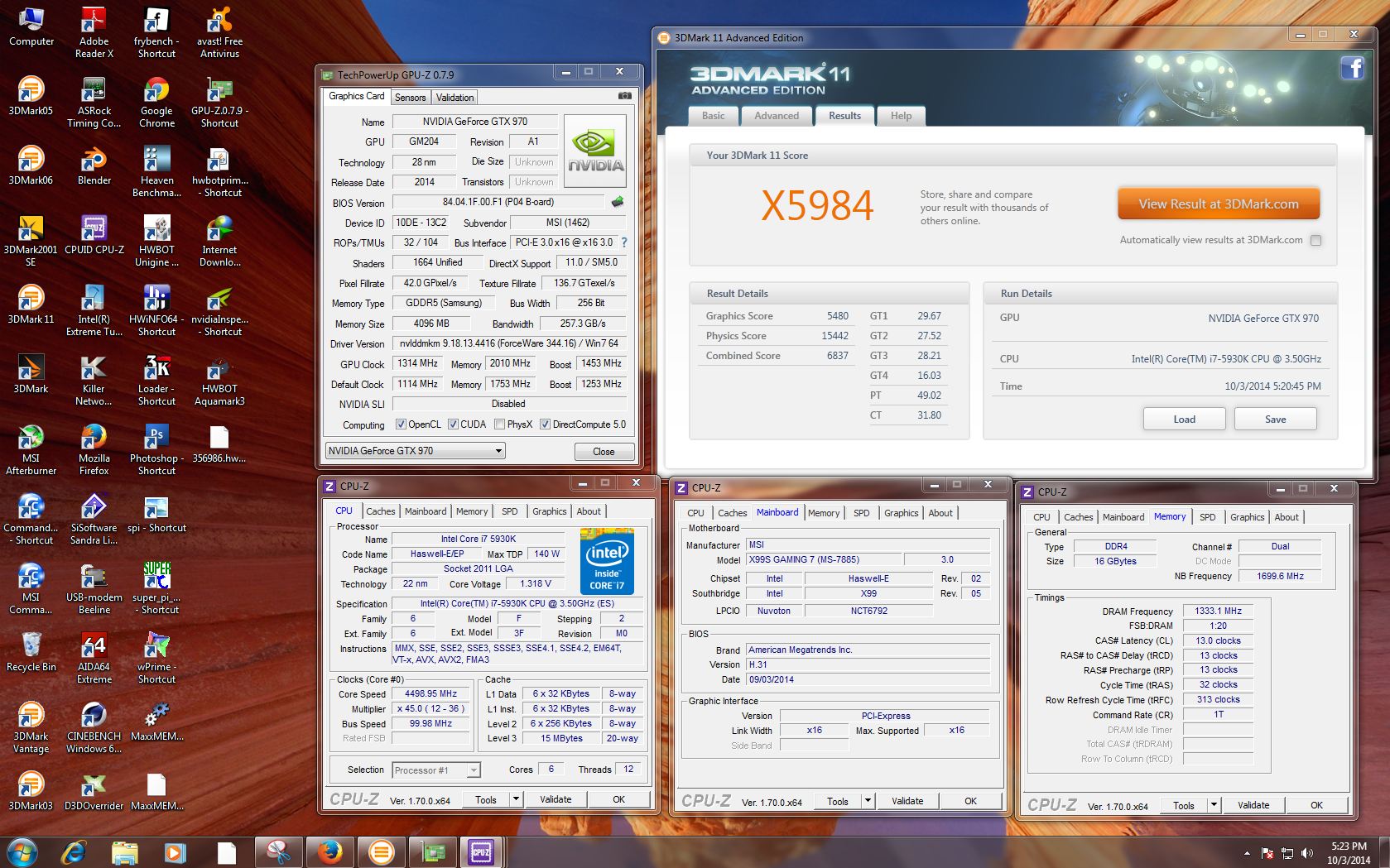Click the Model field X99S GAMING 7
This screenshot has width=1390, height=868.
coord(825,559)
